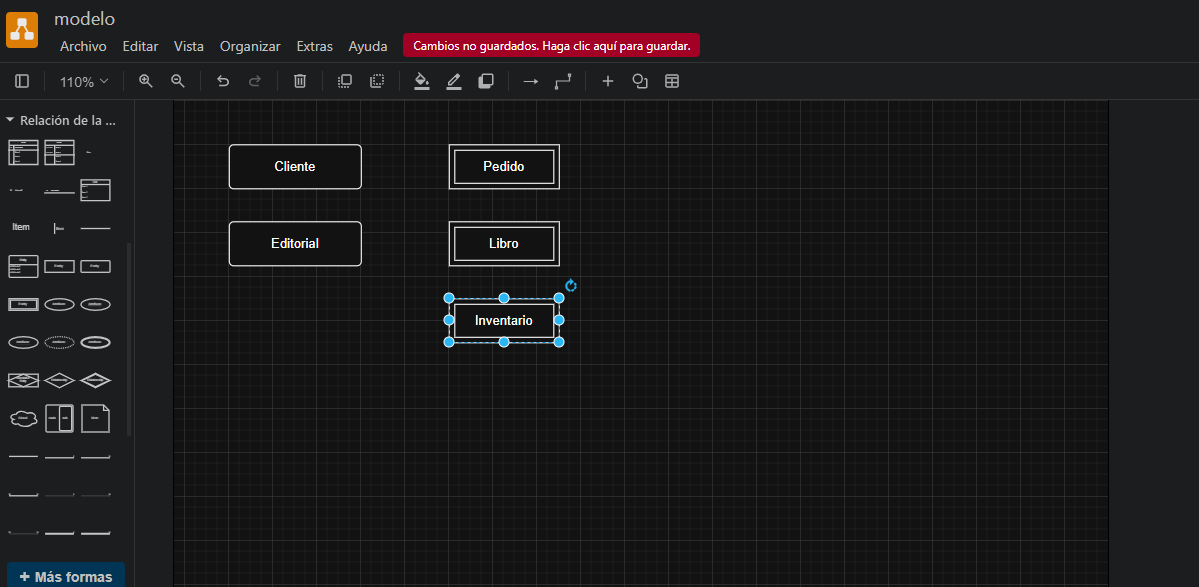
Task: Pick the double diamond identifying relationship shape
Action: coord(96,380)
